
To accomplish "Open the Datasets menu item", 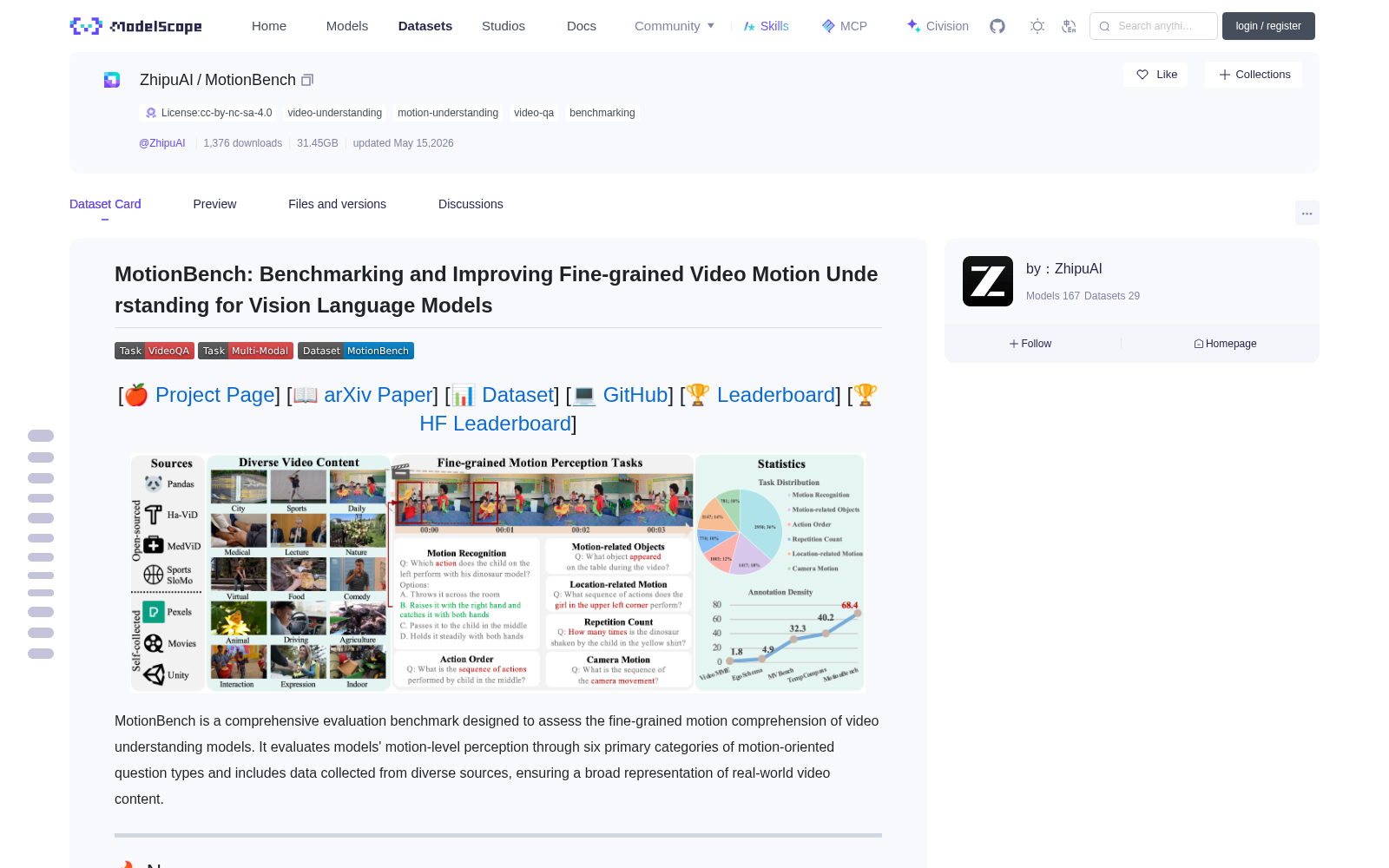I will 425,26.
